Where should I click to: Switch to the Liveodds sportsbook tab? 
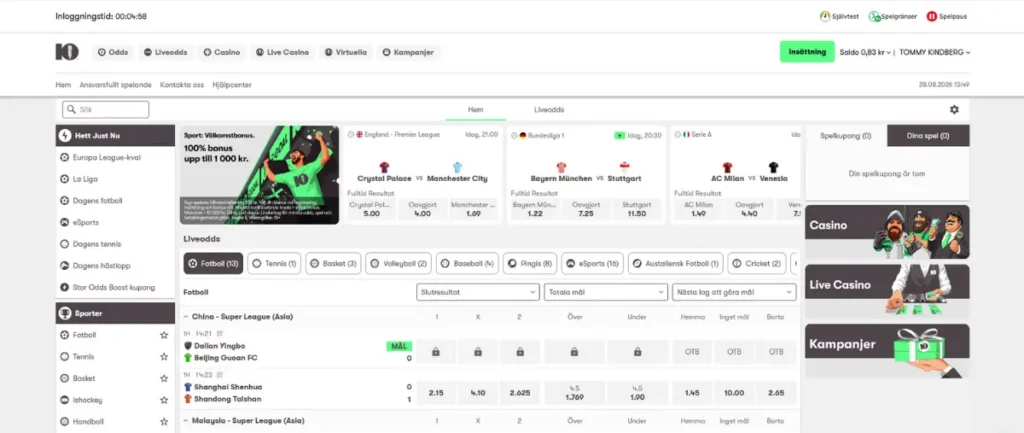point(549,110)
